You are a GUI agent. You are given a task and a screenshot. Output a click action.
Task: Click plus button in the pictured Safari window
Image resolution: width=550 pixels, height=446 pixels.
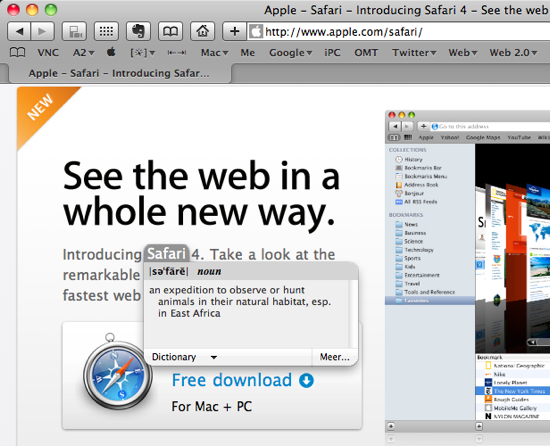(x=424, y=126)
